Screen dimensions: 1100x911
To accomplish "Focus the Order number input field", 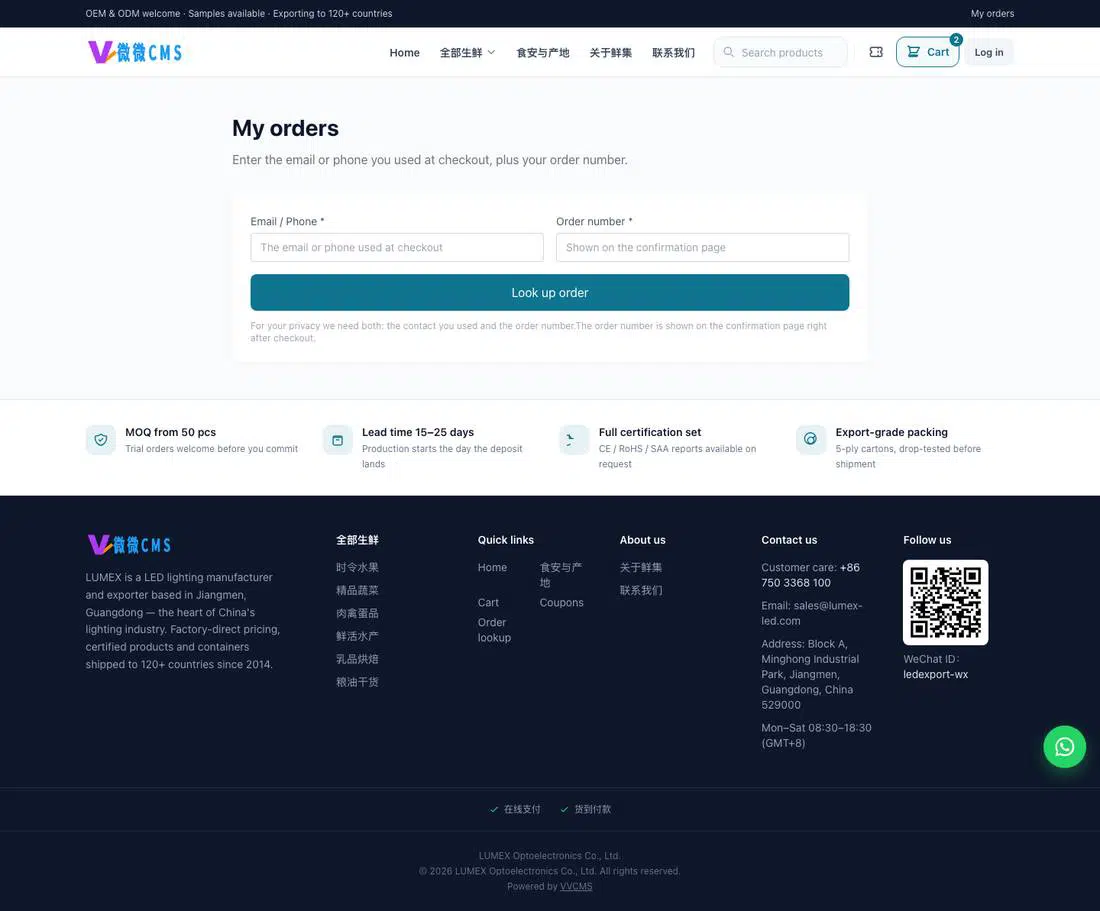I will coord(702,248).
